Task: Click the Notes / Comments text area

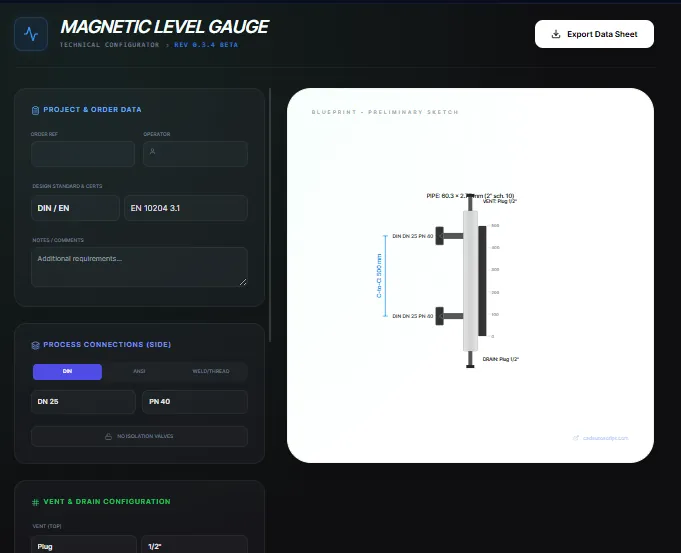Action: [139, 267]
